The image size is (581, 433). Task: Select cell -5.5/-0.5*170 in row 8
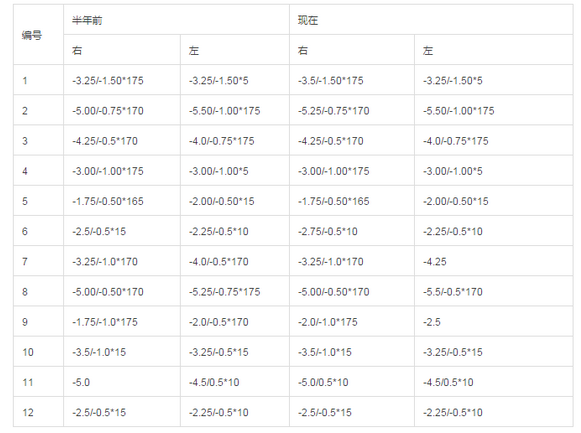coord(494,292)
